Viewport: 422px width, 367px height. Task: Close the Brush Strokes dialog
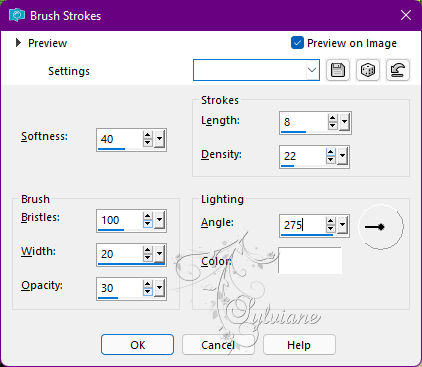tap(406, 15)
